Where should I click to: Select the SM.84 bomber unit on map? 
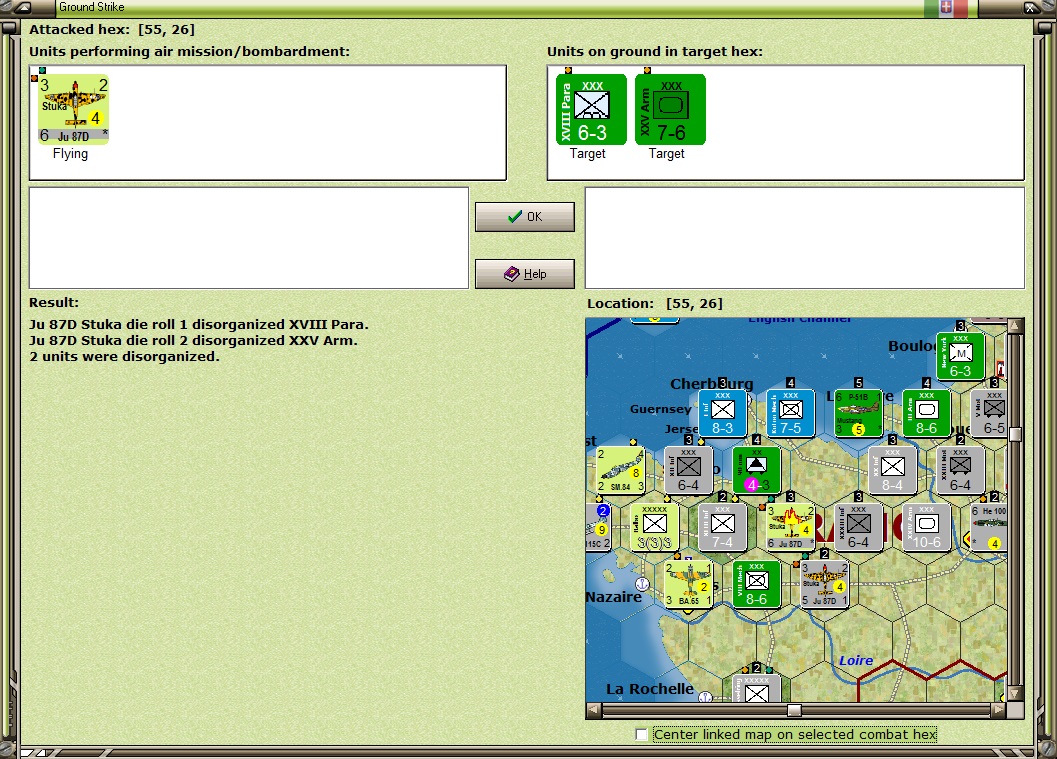click(x=620, y=470)
